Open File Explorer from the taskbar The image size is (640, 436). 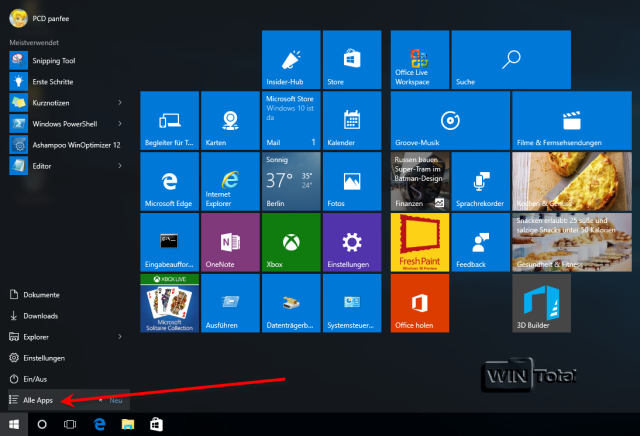click(x=128, y=425)
